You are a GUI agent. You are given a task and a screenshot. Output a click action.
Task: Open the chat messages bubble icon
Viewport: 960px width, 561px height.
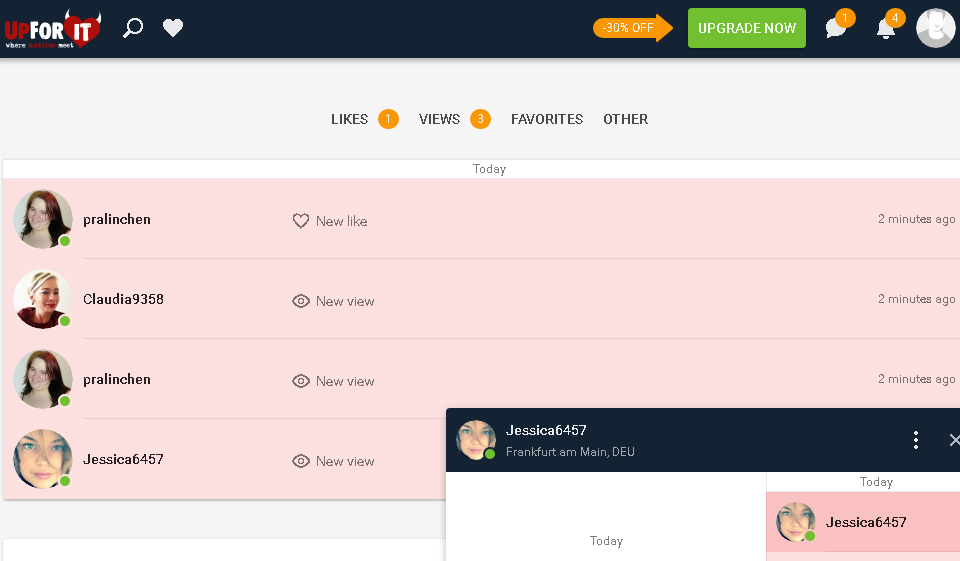(x=836, y=28)
